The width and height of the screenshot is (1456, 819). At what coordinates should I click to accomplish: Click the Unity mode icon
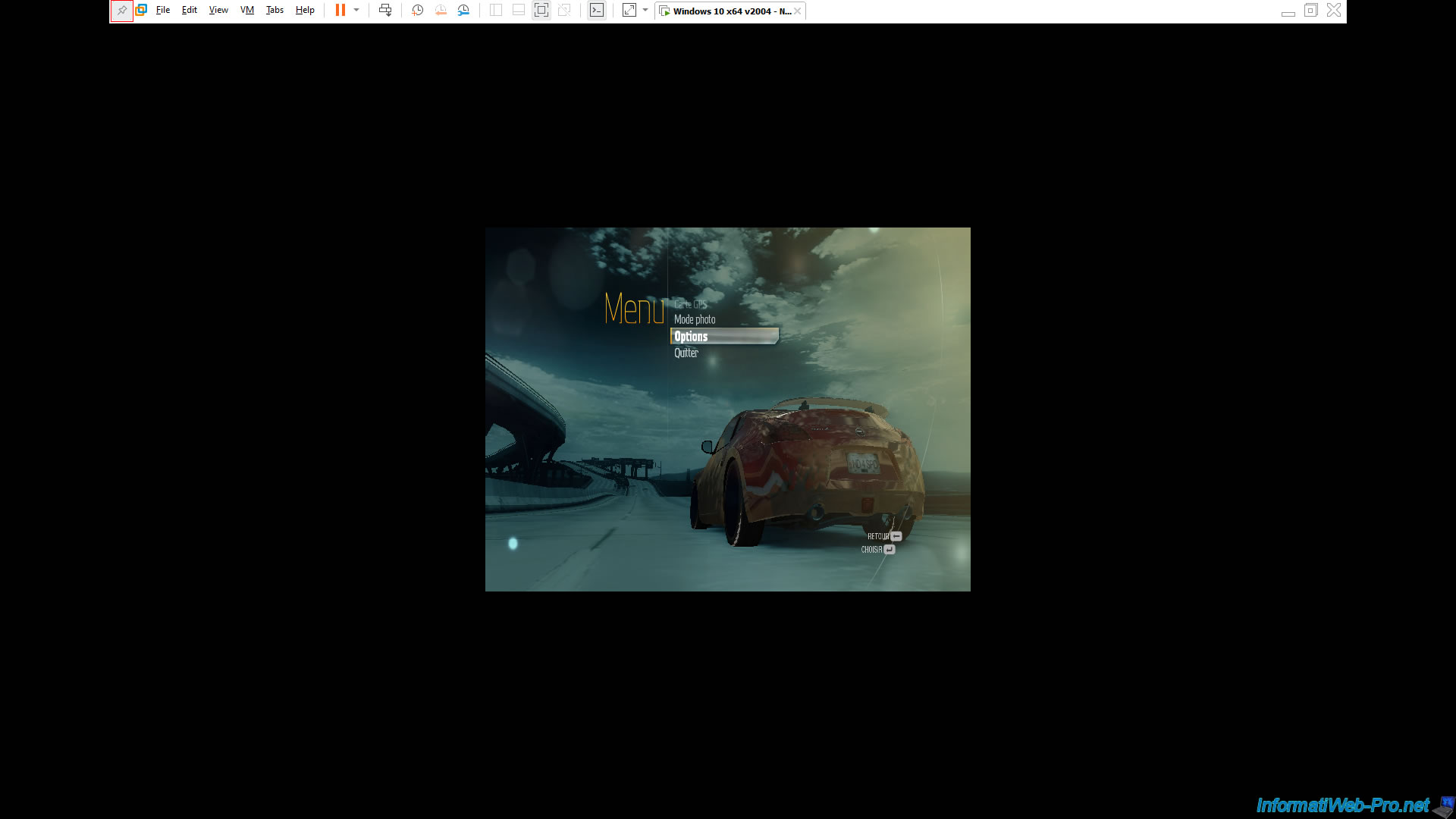[564, 11]
